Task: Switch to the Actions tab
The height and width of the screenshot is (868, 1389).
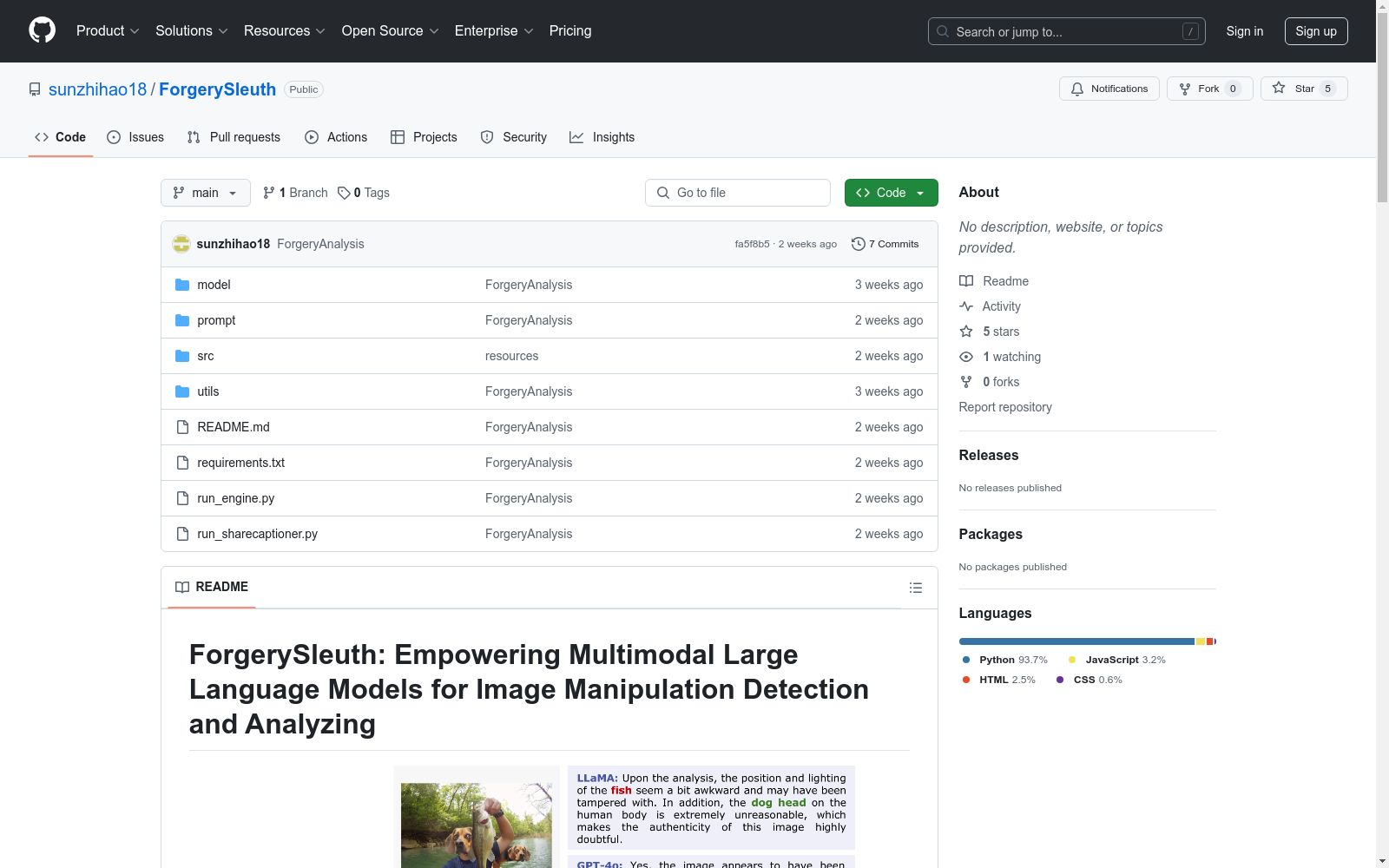Action: pos(336,137)
